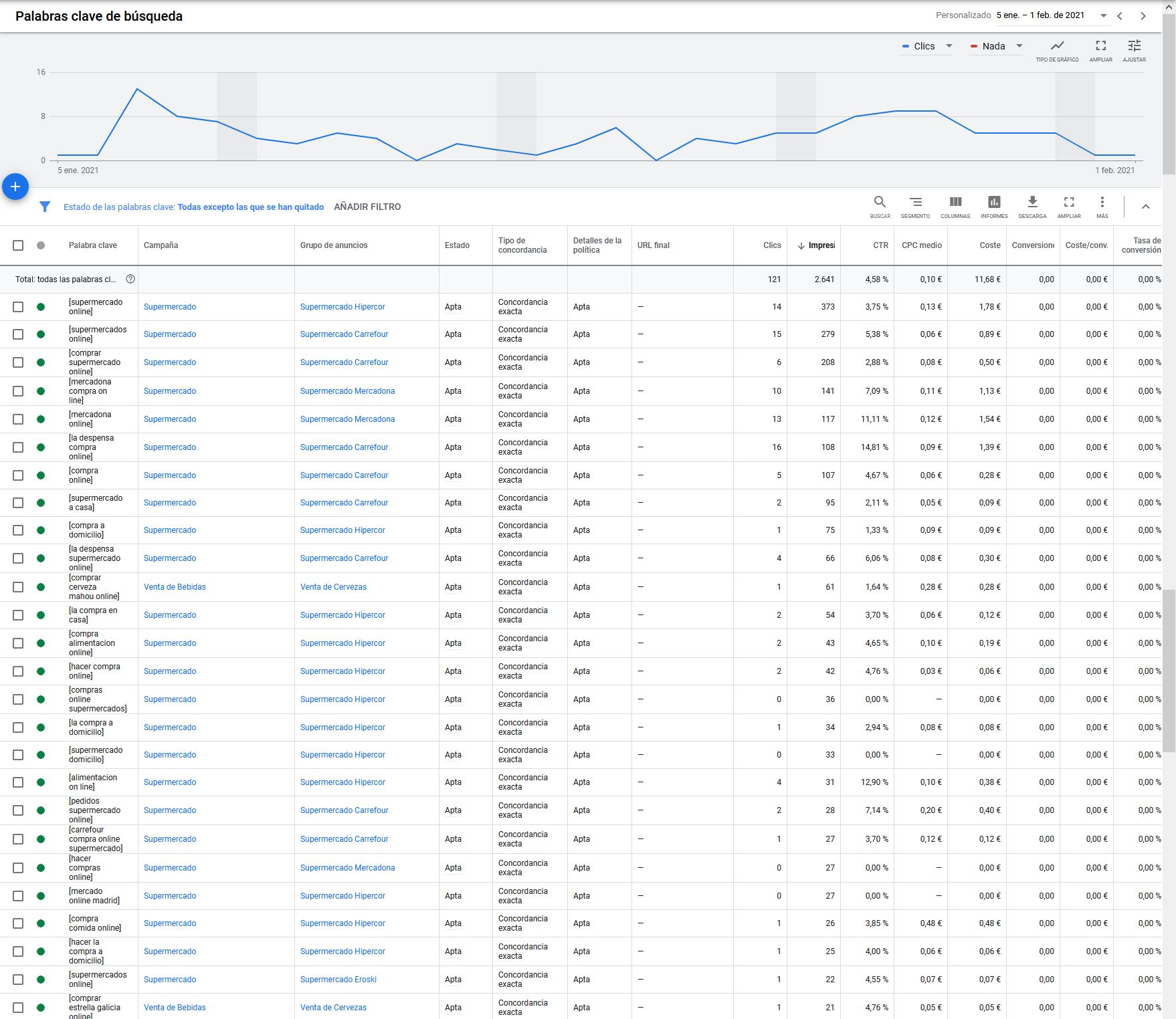1176x1019 pixels.
Task: Toggle the select-all header checkbox
Action: (x=18, y=245)
